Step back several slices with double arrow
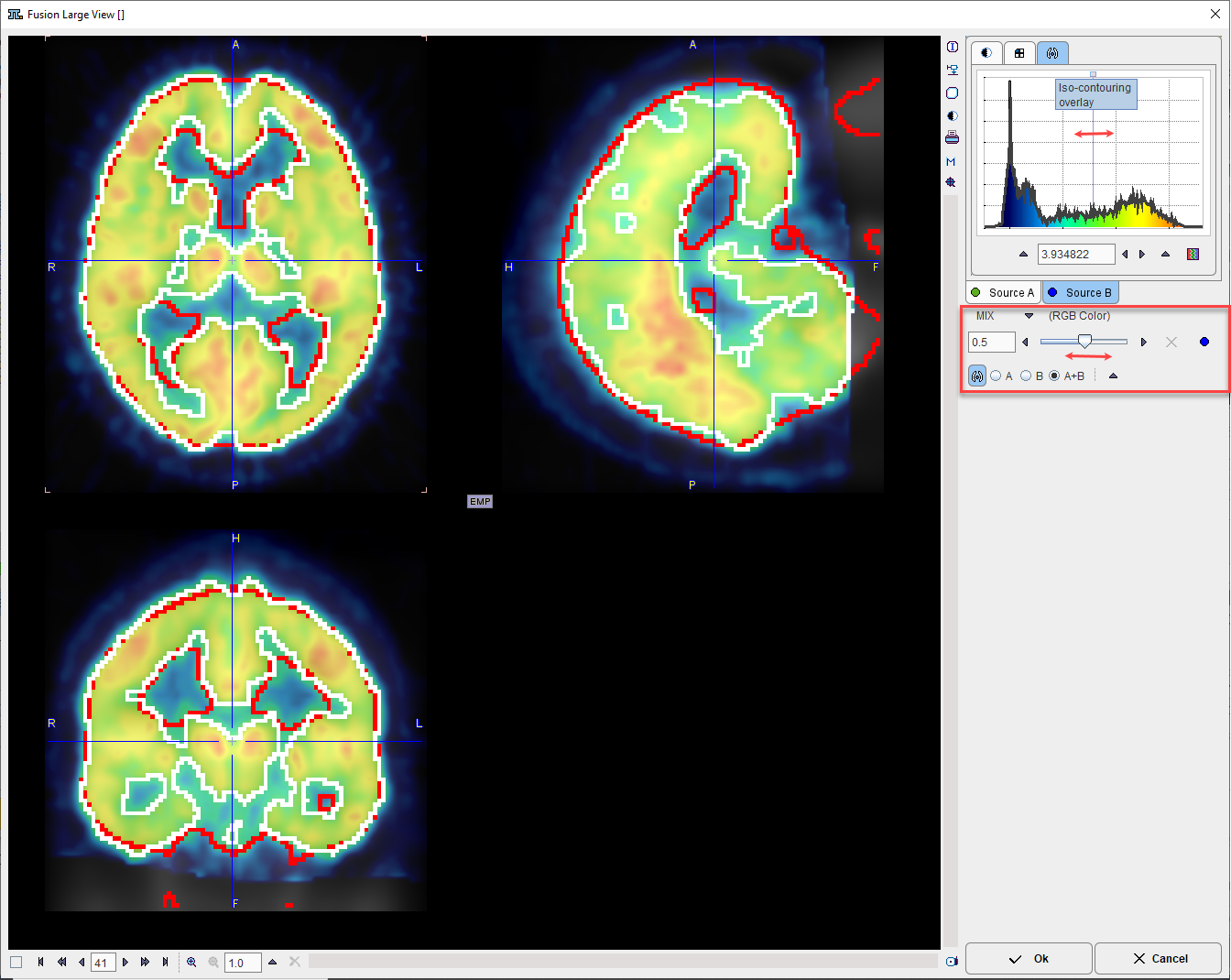The image size is (1231, 980). pos(61,962)
